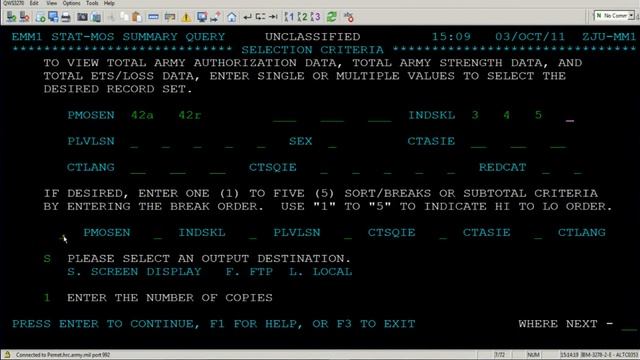The width and height of the screenshot is (640, 360).
Task: Click the new session toolbar icon
Action: pos(40,17)
